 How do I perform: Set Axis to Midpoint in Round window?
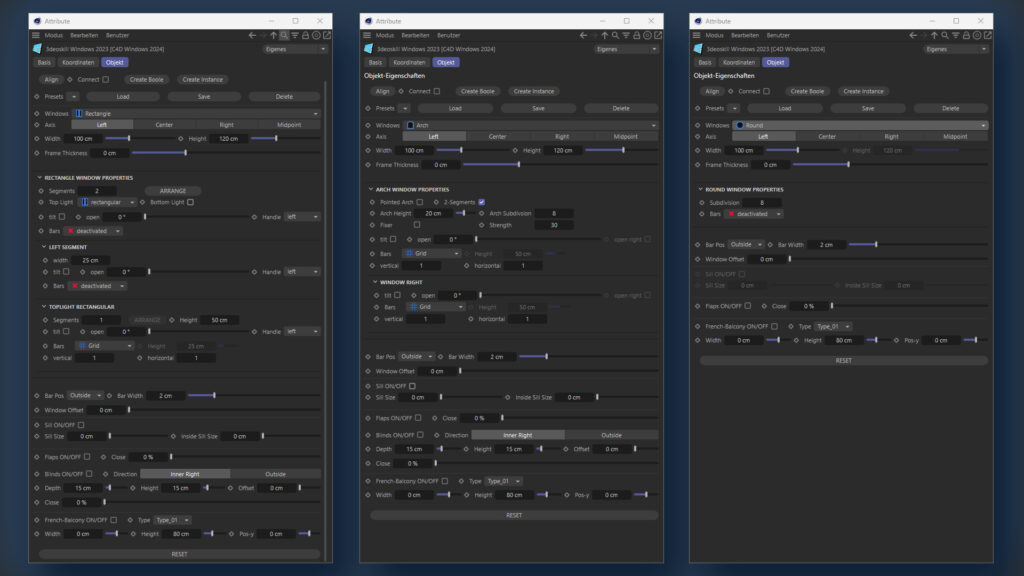[x=955, y=137]
